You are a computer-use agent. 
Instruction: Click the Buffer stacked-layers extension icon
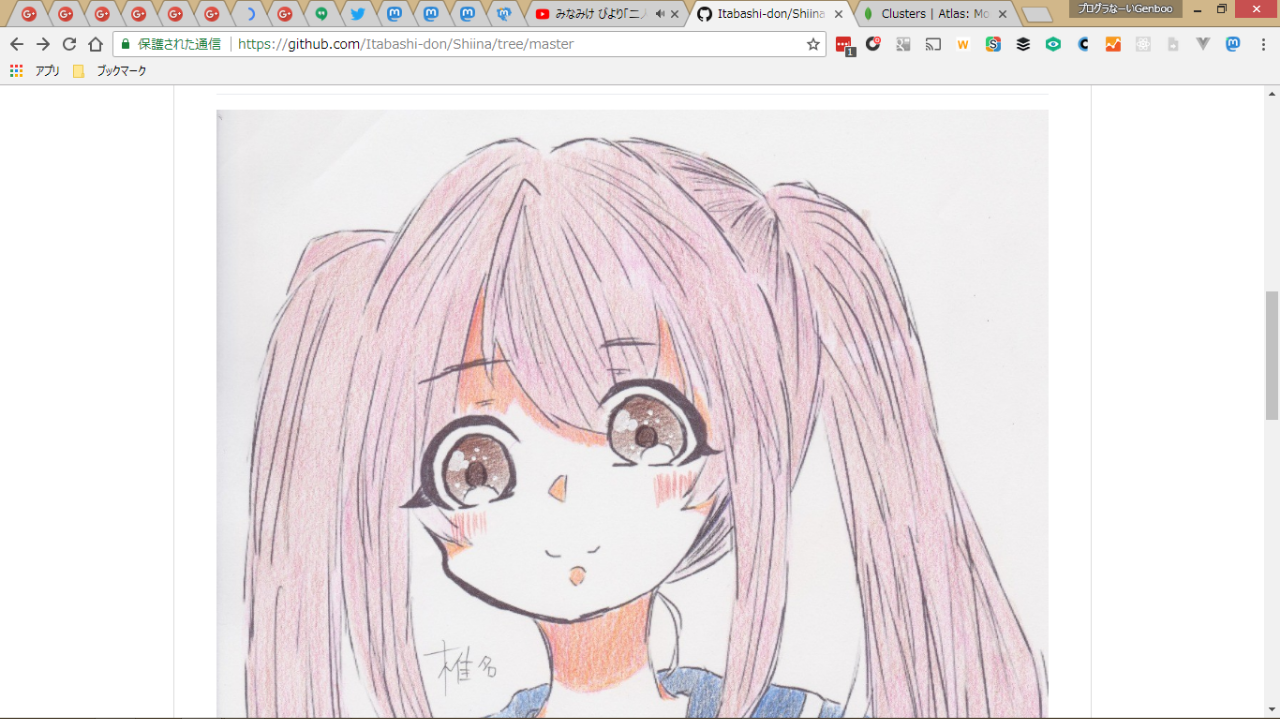click(x=1023, y=44)
